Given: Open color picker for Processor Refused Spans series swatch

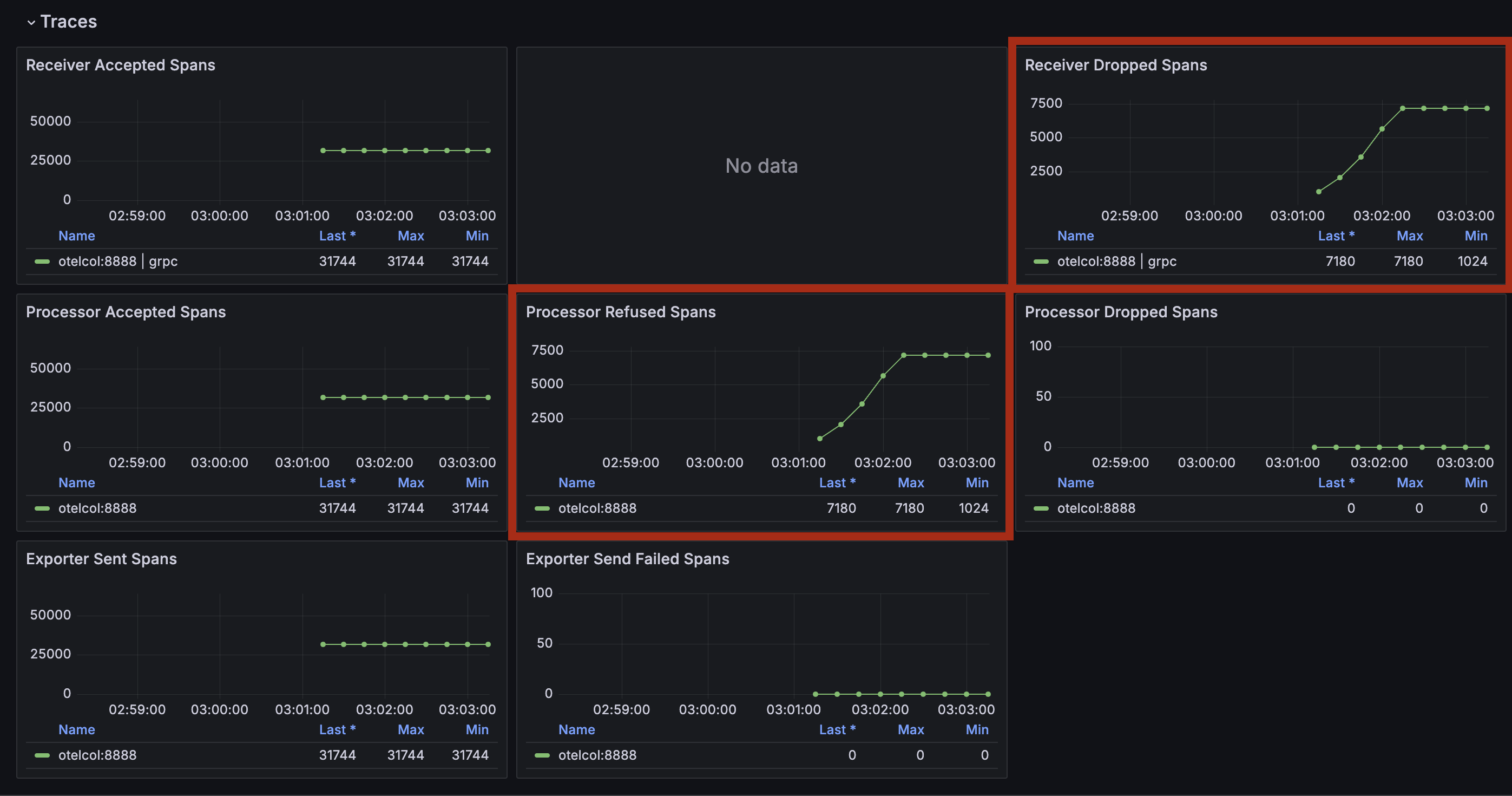Looking at the screenshot, I should [x=542, y=508].
